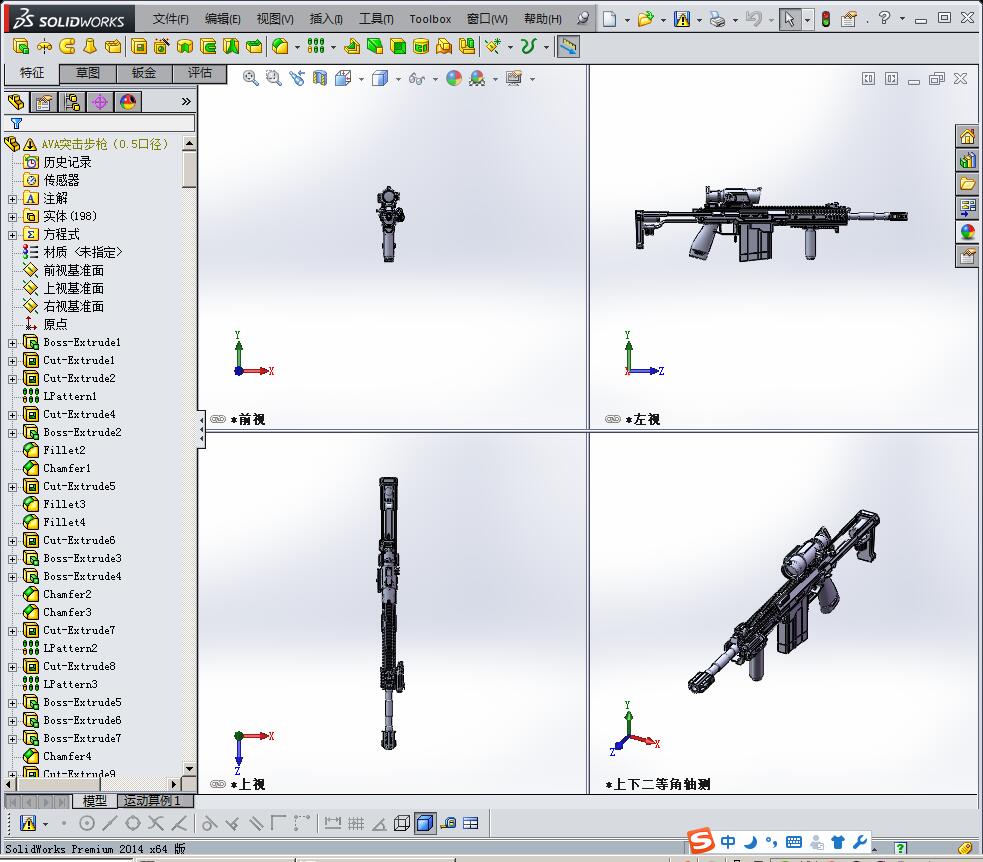Toggle link views icon in top view

click(x=218, y=784)
